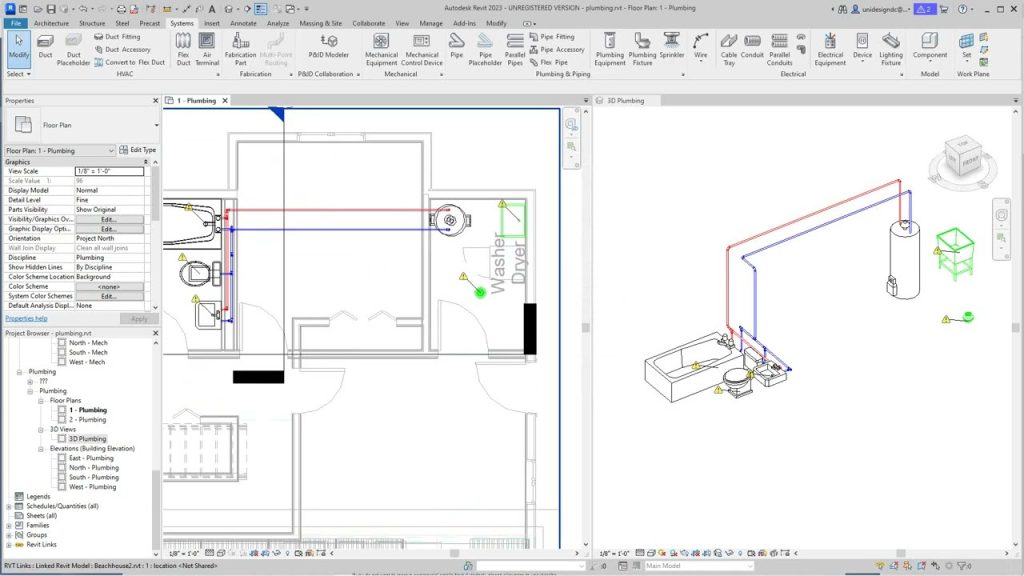
Task: Choose the Duct tool
Action: point(45,46)
